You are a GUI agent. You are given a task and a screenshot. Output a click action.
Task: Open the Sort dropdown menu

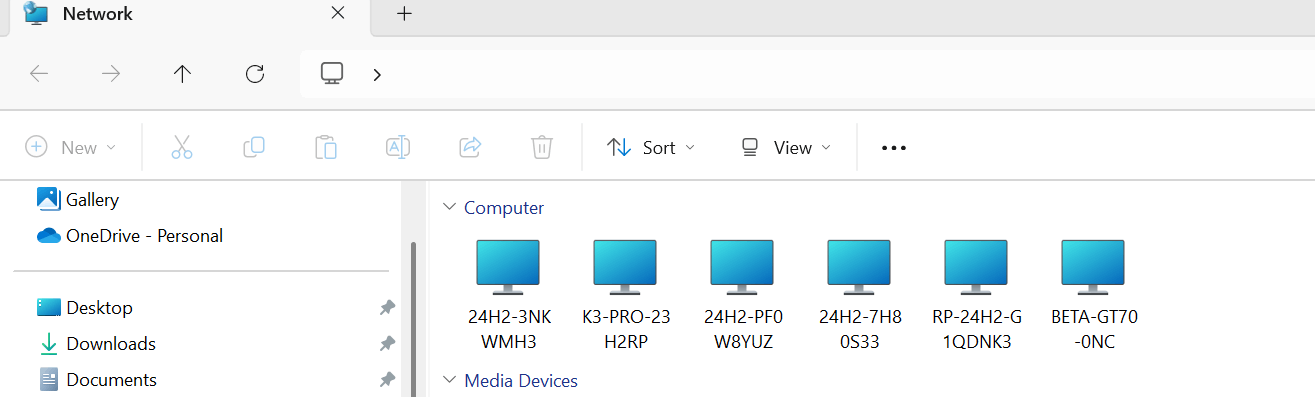651,147
